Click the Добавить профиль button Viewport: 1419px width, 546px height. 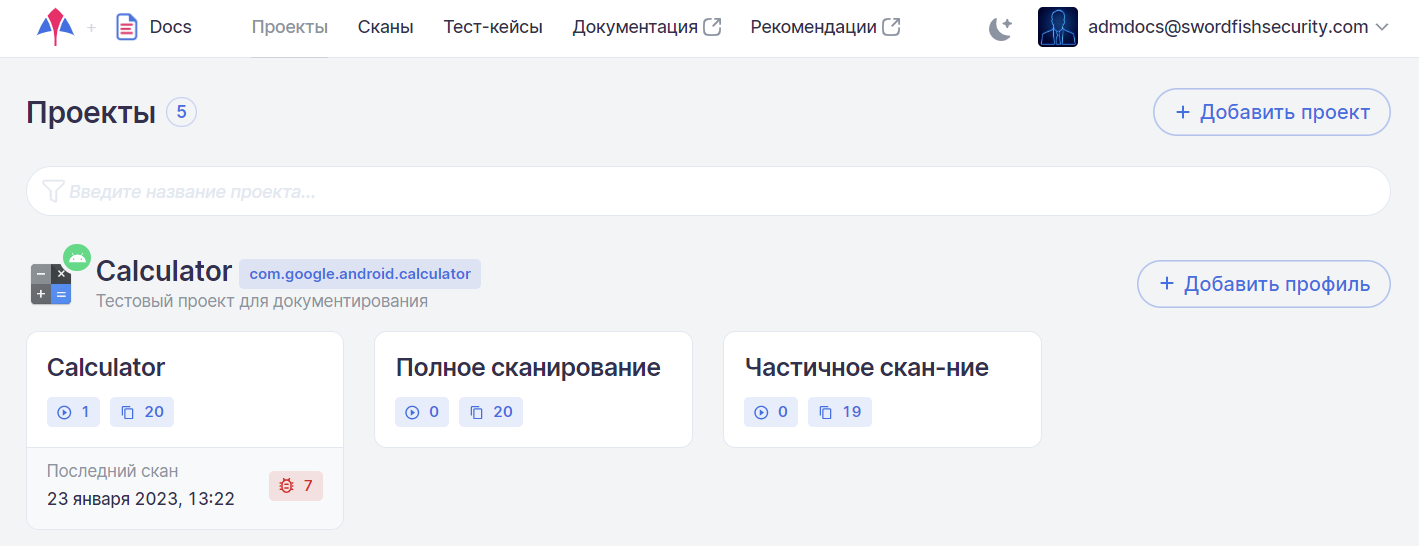[1263, 284]
